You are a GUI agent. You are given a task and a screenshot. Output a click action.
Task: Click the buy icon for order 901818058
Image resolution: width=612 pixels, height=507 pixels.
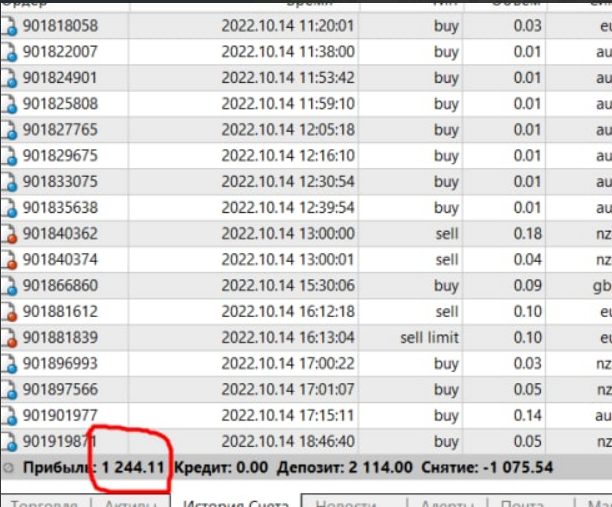[x=9, y=27]
